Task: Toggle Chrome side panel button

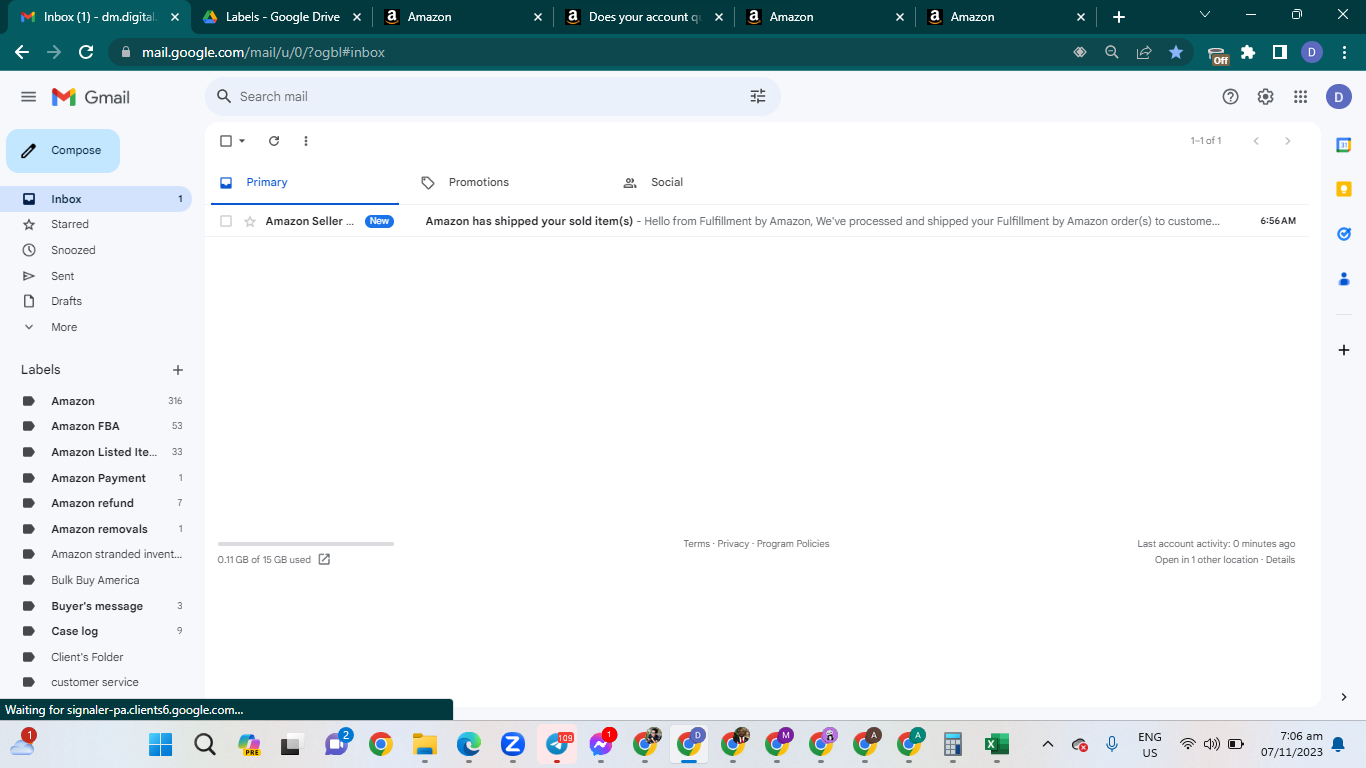Action: coord(1279,52)
